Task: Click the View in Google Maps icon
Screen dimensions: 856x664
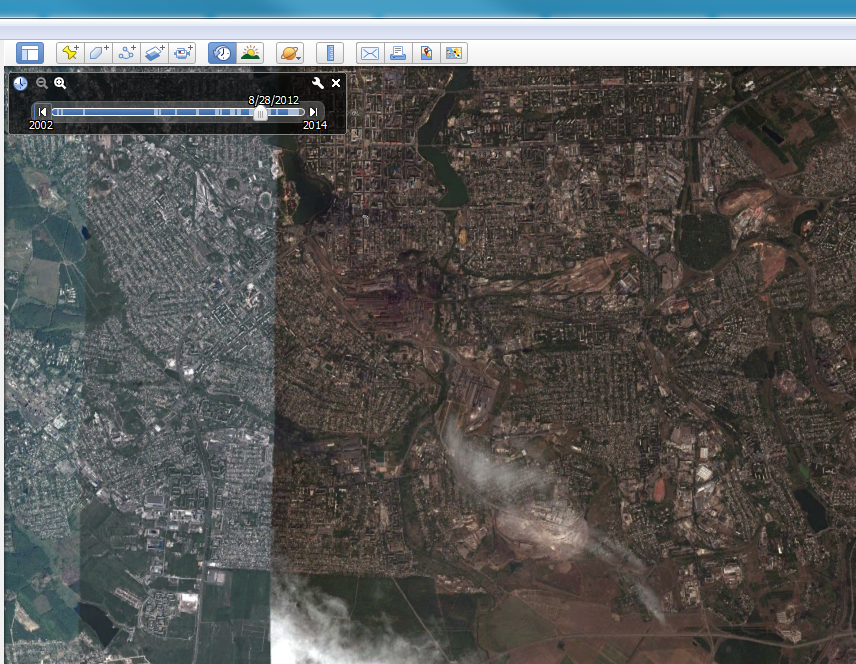Action: click(426, 53)
